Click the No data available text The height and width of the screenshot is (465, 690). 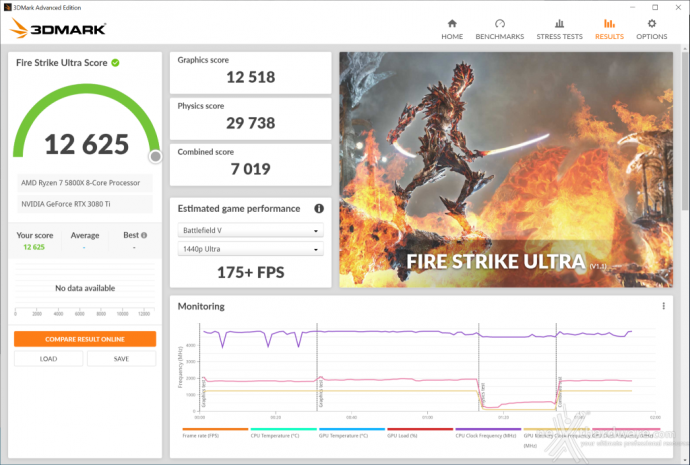click(x=85, y=288)
